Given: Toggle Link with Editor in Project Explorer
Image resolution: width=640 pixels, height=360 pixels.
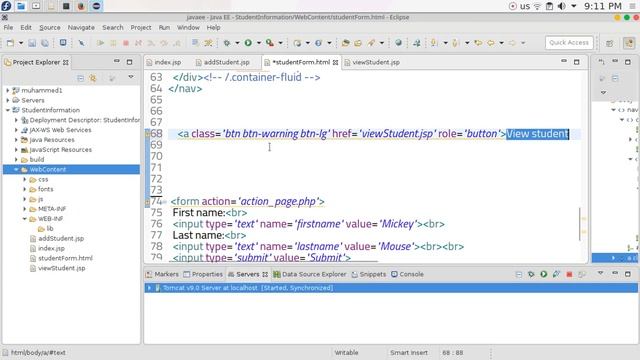Looking at the screenshot, I should pos(93,78).
